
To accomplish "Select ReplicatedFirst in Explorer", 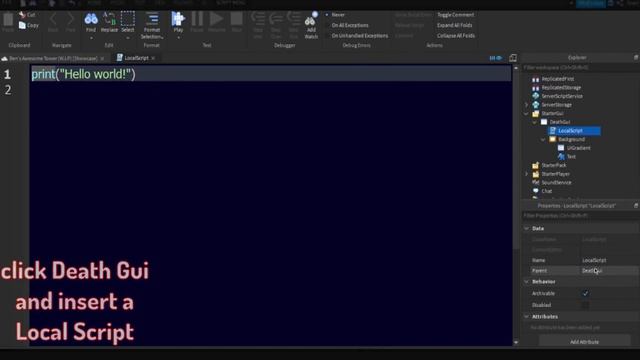I will (x=558, y=79).
